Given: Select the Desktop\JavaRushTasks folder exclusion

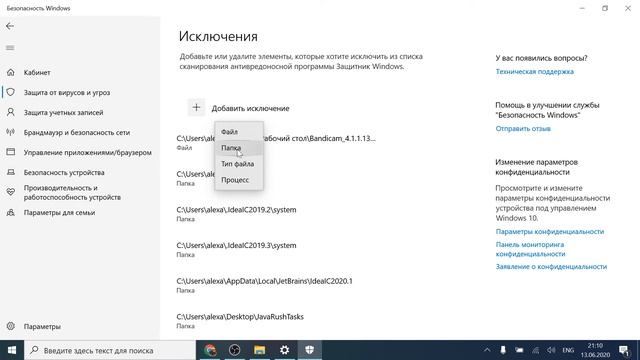Looking at the screenshot, I should click(x=240, y=320).
